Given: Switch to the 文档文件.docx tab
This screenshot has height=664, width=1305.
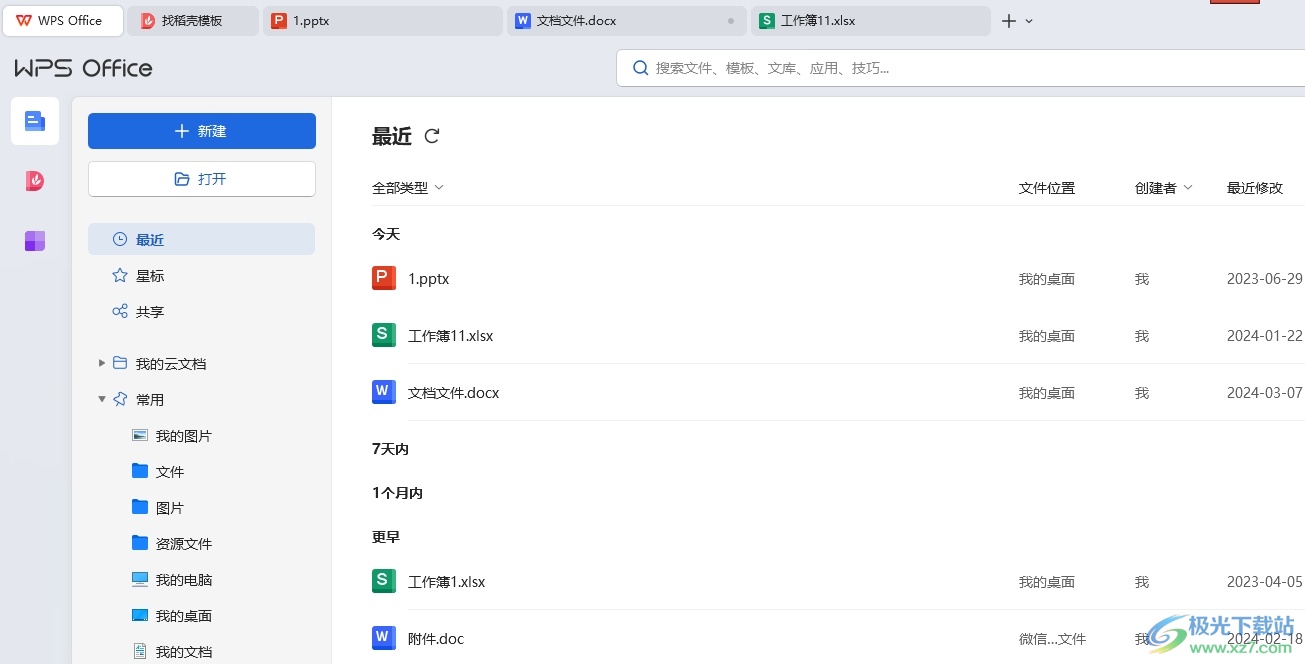Looking at the screenshot, I should click(627, 21).
